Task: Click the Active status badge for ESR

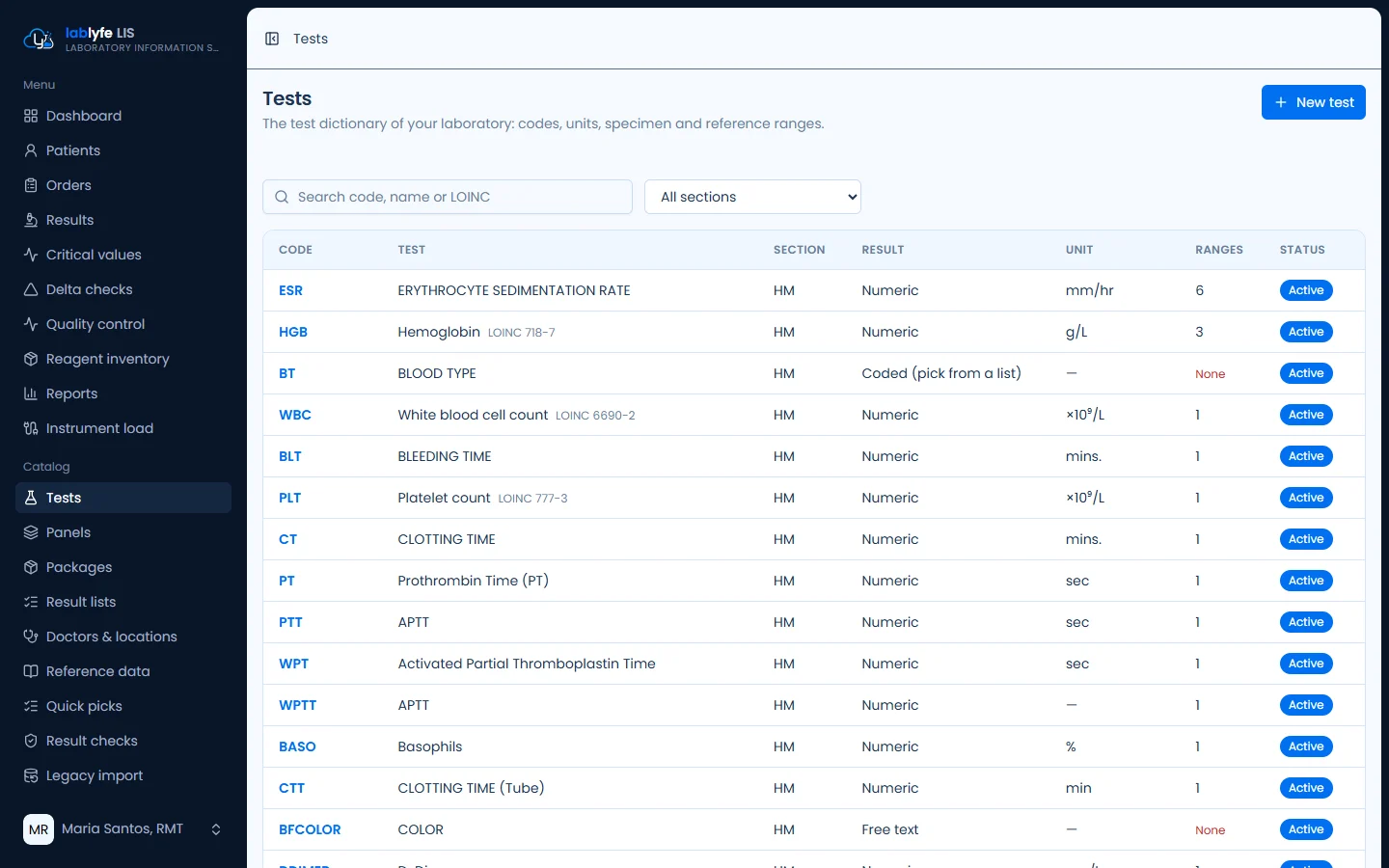Action: [x=1306, y=290]
